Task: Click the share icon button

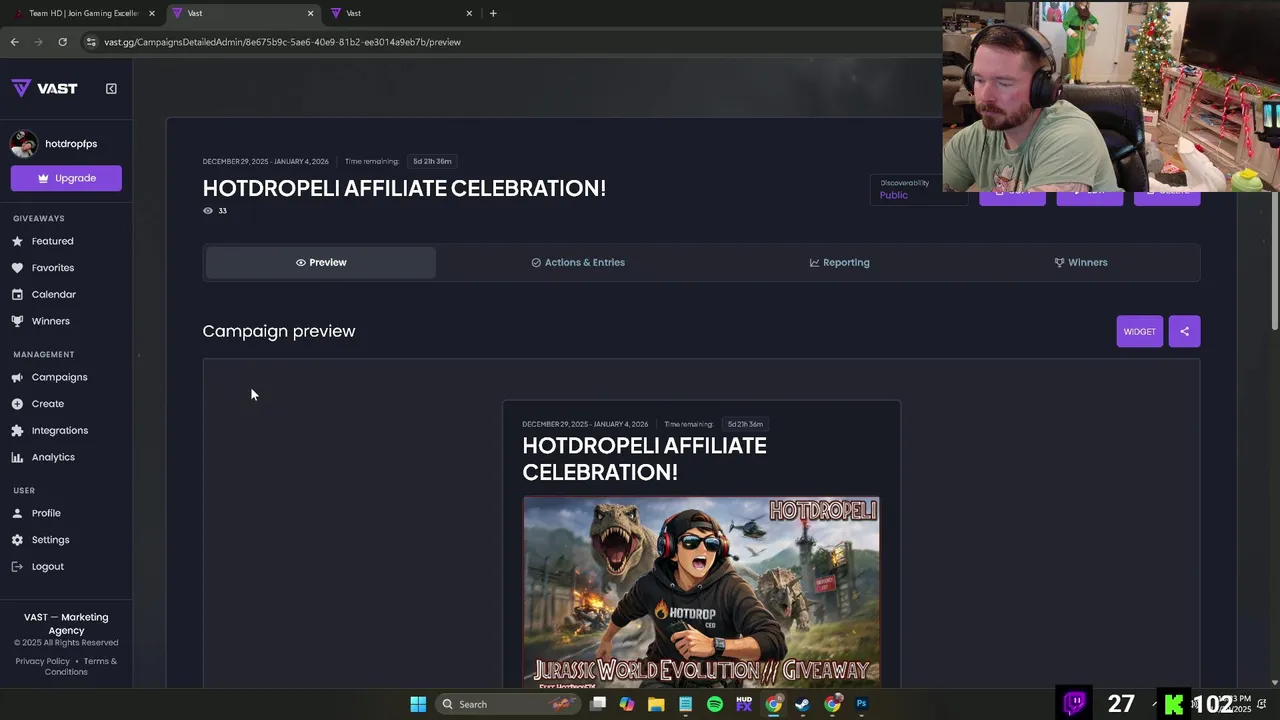Action: (1184, 331)
